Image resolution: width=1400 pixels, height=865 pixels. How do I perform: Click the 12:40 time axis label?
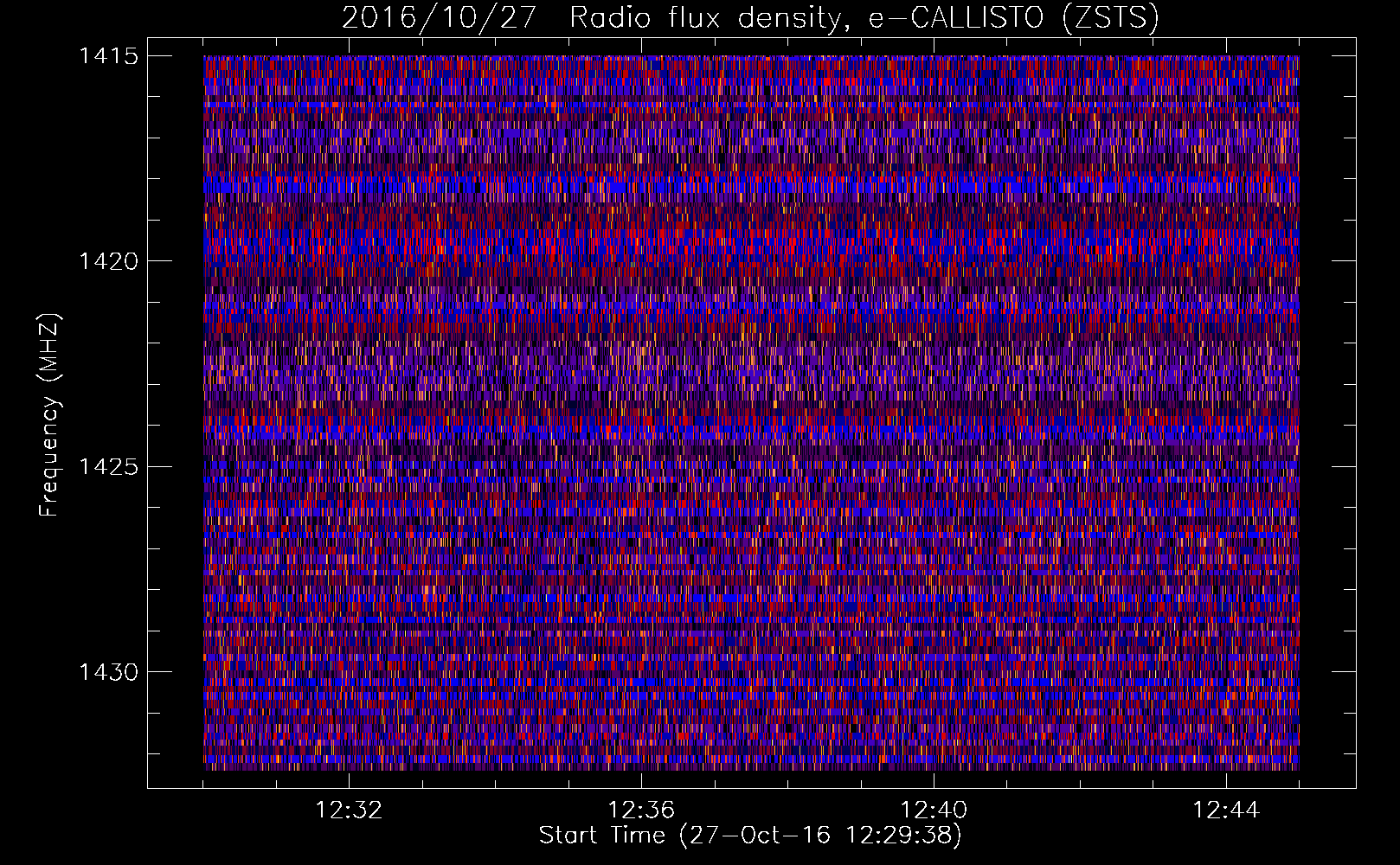pos(934,811)
